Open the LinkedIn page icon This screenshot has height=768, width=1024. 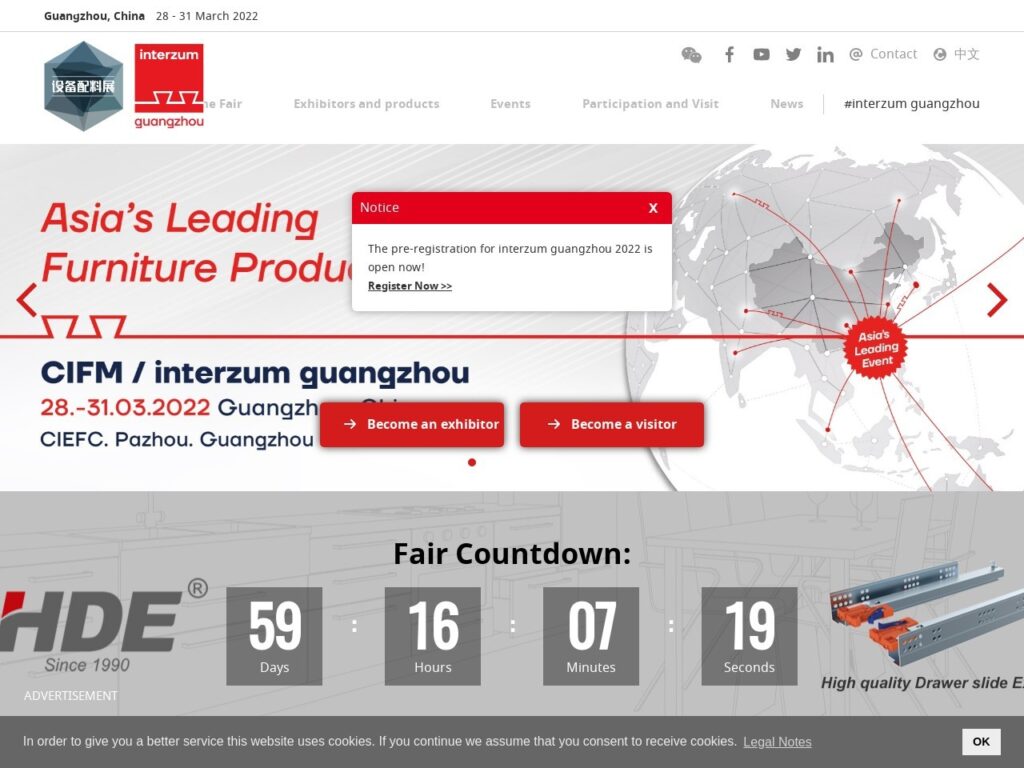(825, 55)
